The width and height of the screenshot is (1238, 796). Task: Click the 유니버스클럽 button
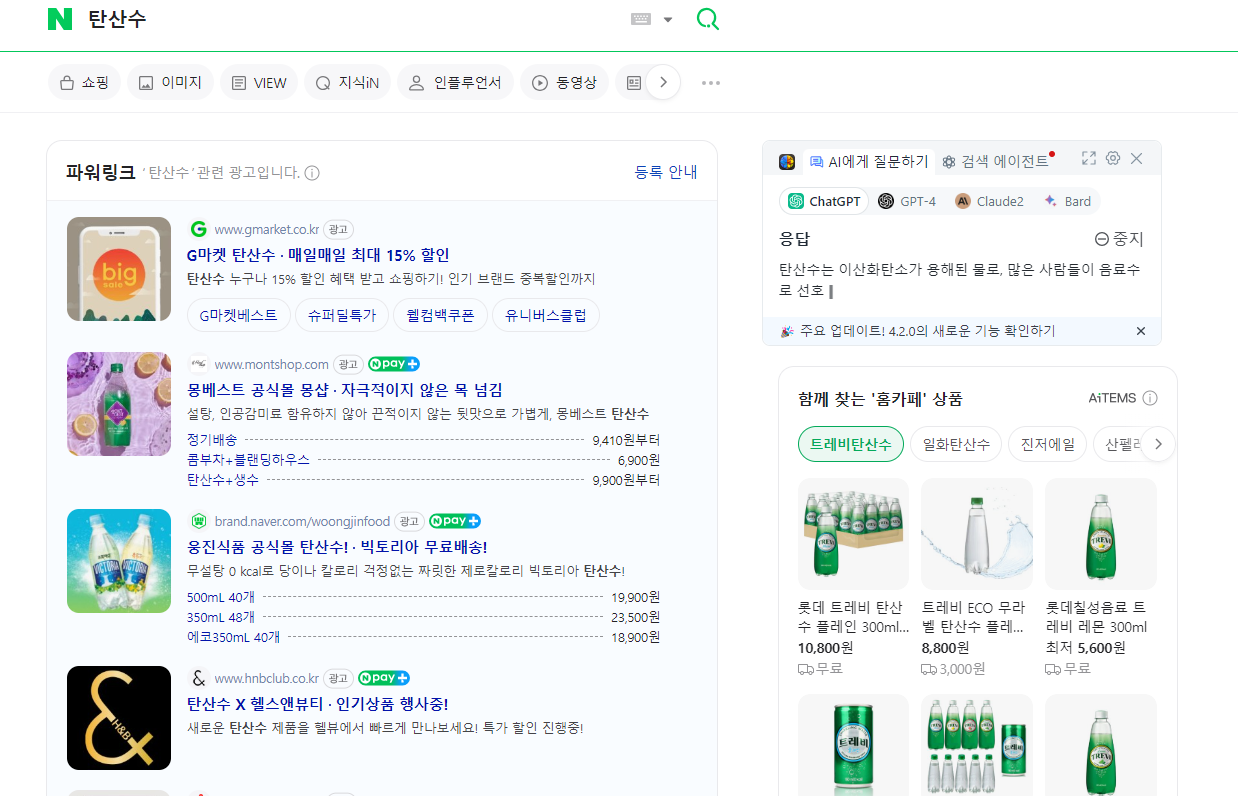(x=546, y=315)
